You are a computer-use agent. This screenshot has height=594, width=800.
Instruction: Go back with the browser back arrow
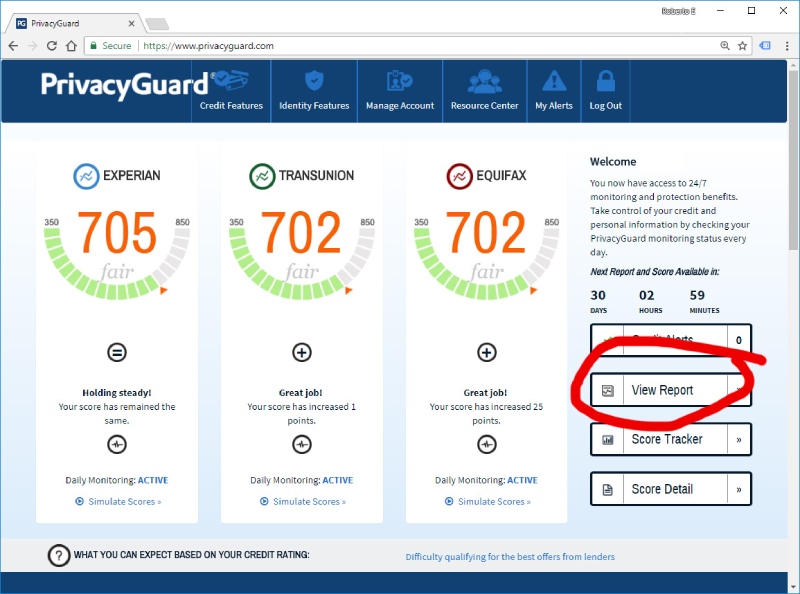[13, 46]
